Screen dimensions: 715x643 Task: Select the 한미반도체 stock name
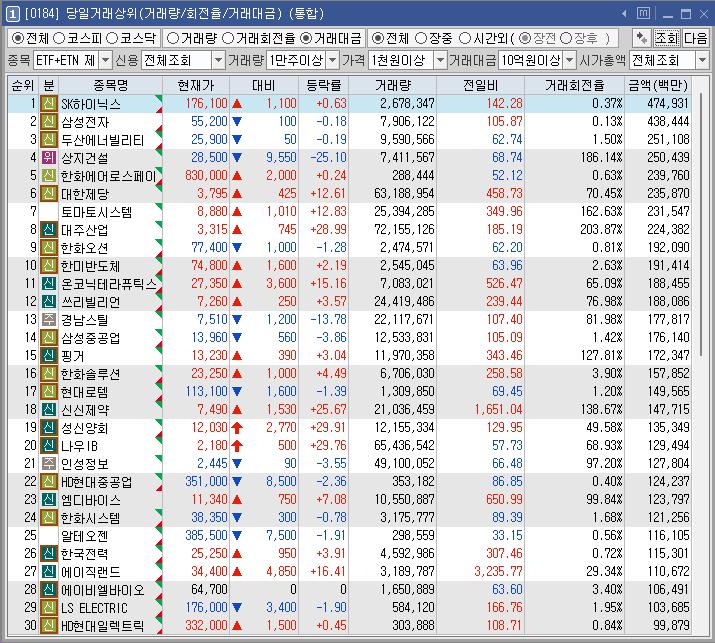tap(91, 266)
